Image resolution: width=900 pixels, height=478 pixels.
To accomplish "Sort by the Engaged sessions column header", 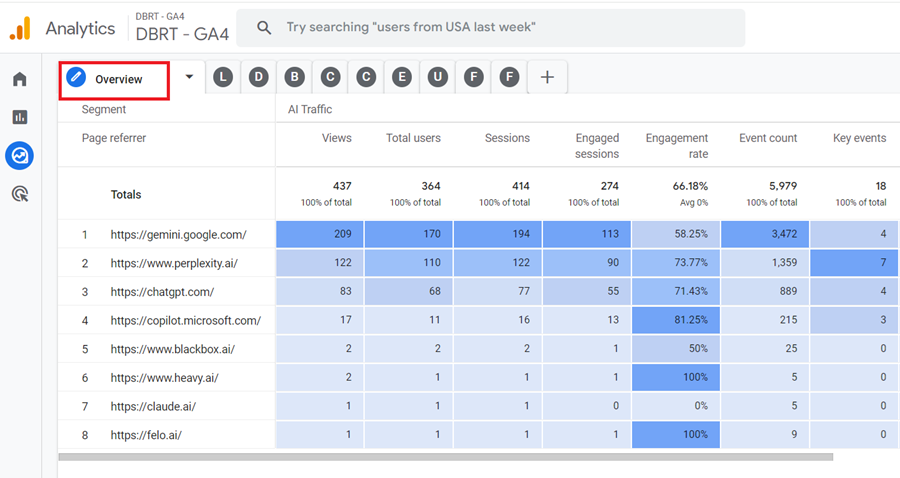I will click(597, 146).
